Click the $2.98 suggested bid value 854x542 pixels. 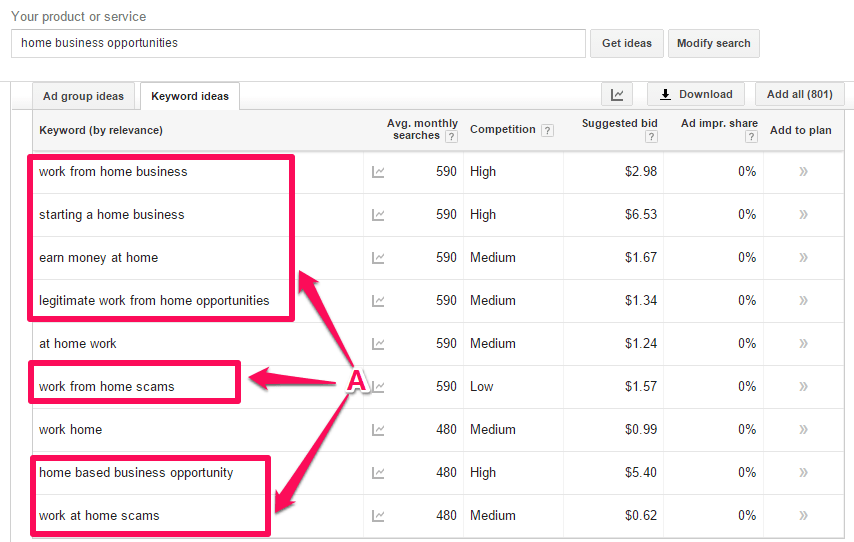tap(641, 172)
